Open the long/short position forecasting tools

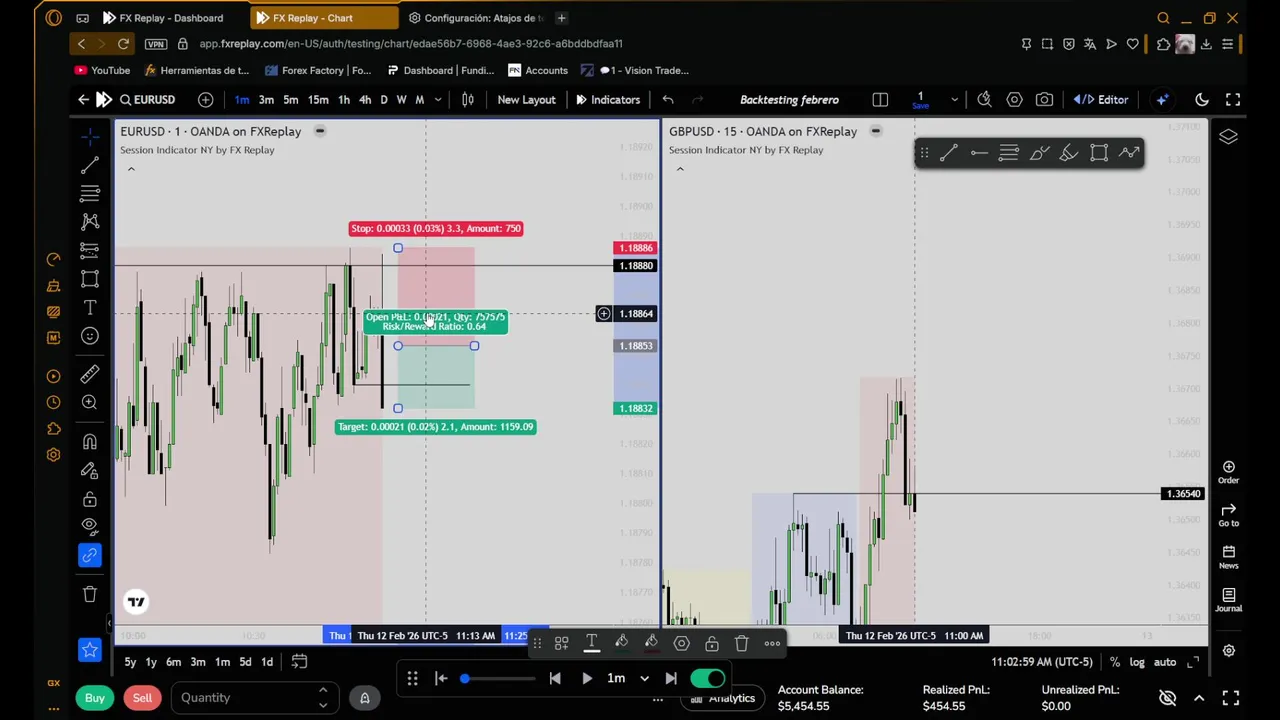click(90, 250)
